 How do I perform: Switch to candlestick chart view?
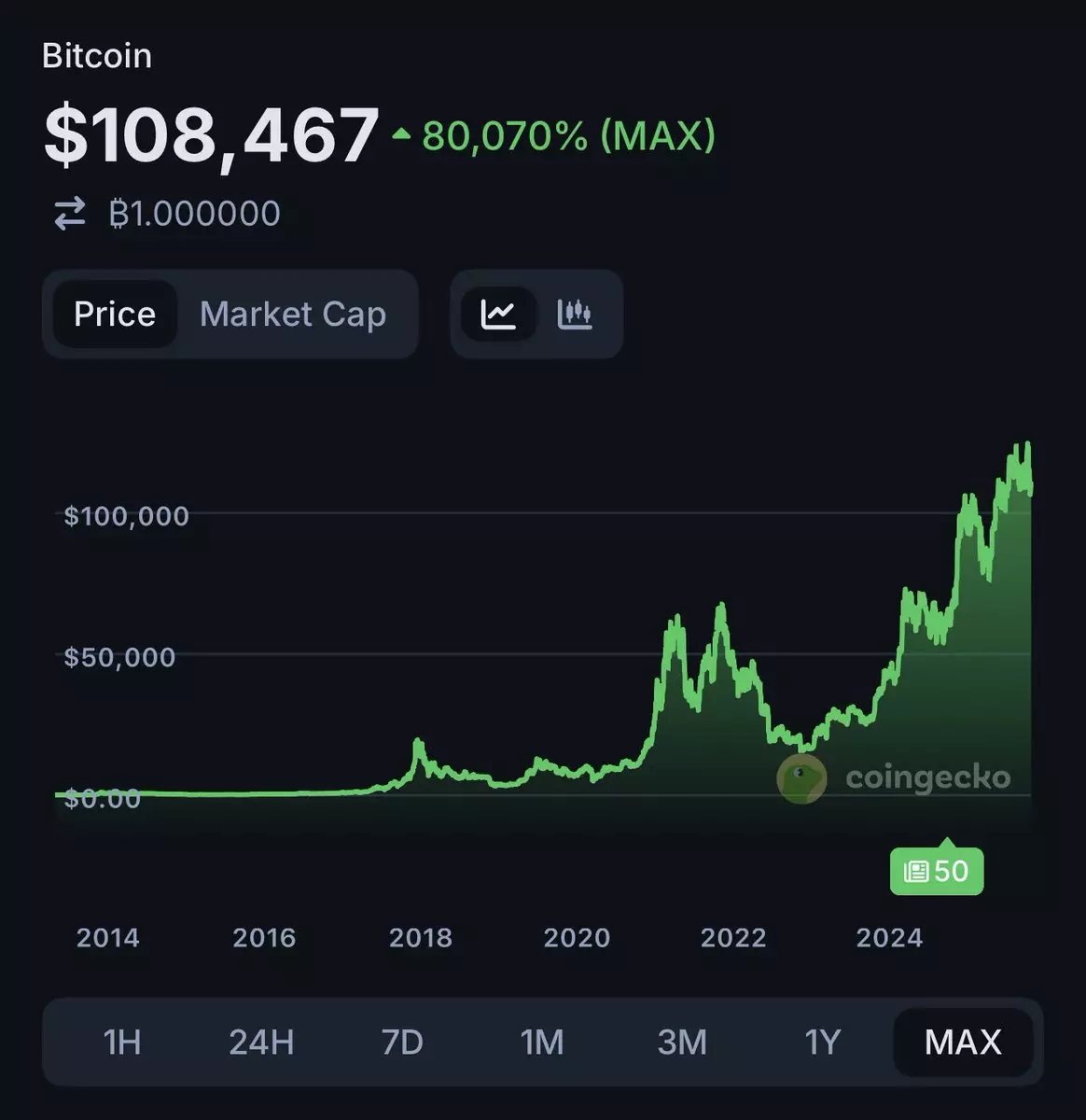coord(575,315)
